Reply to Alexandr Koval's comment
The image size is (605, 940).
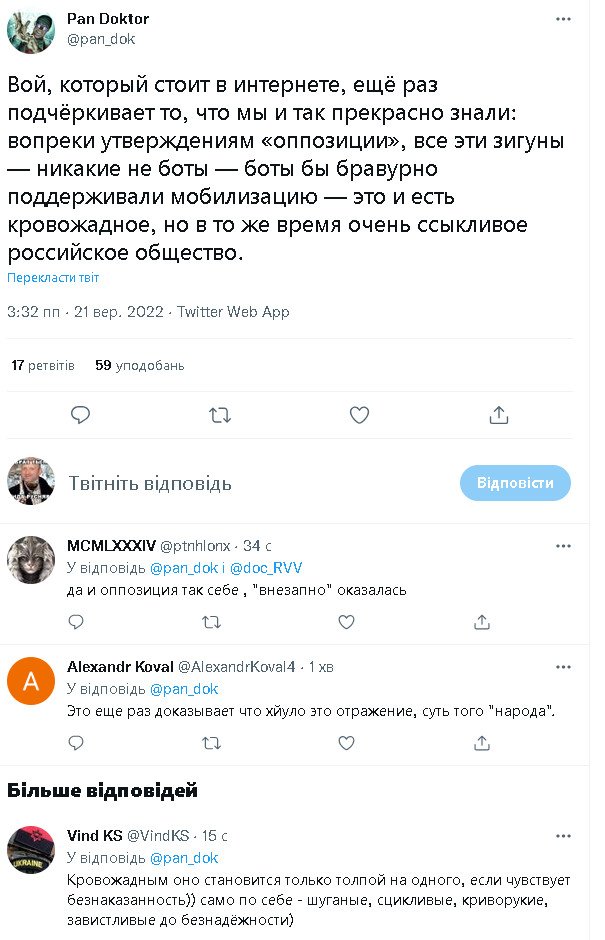[76, 743]
